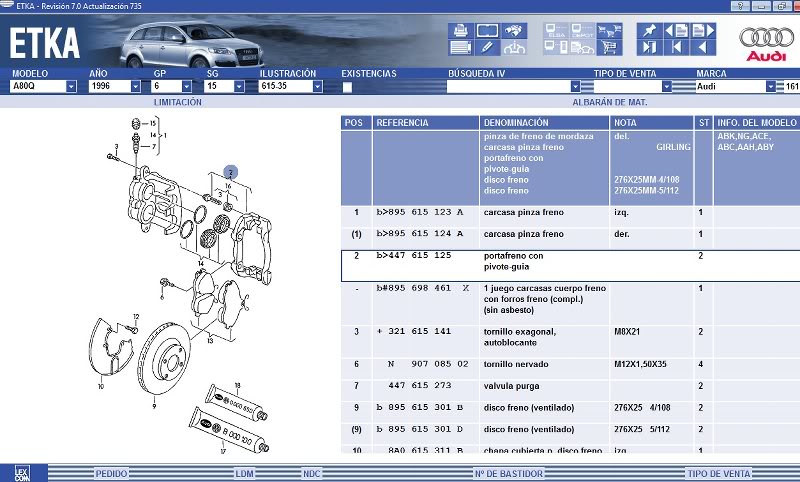Click the printer icon in the toolbar

[460, 30]
